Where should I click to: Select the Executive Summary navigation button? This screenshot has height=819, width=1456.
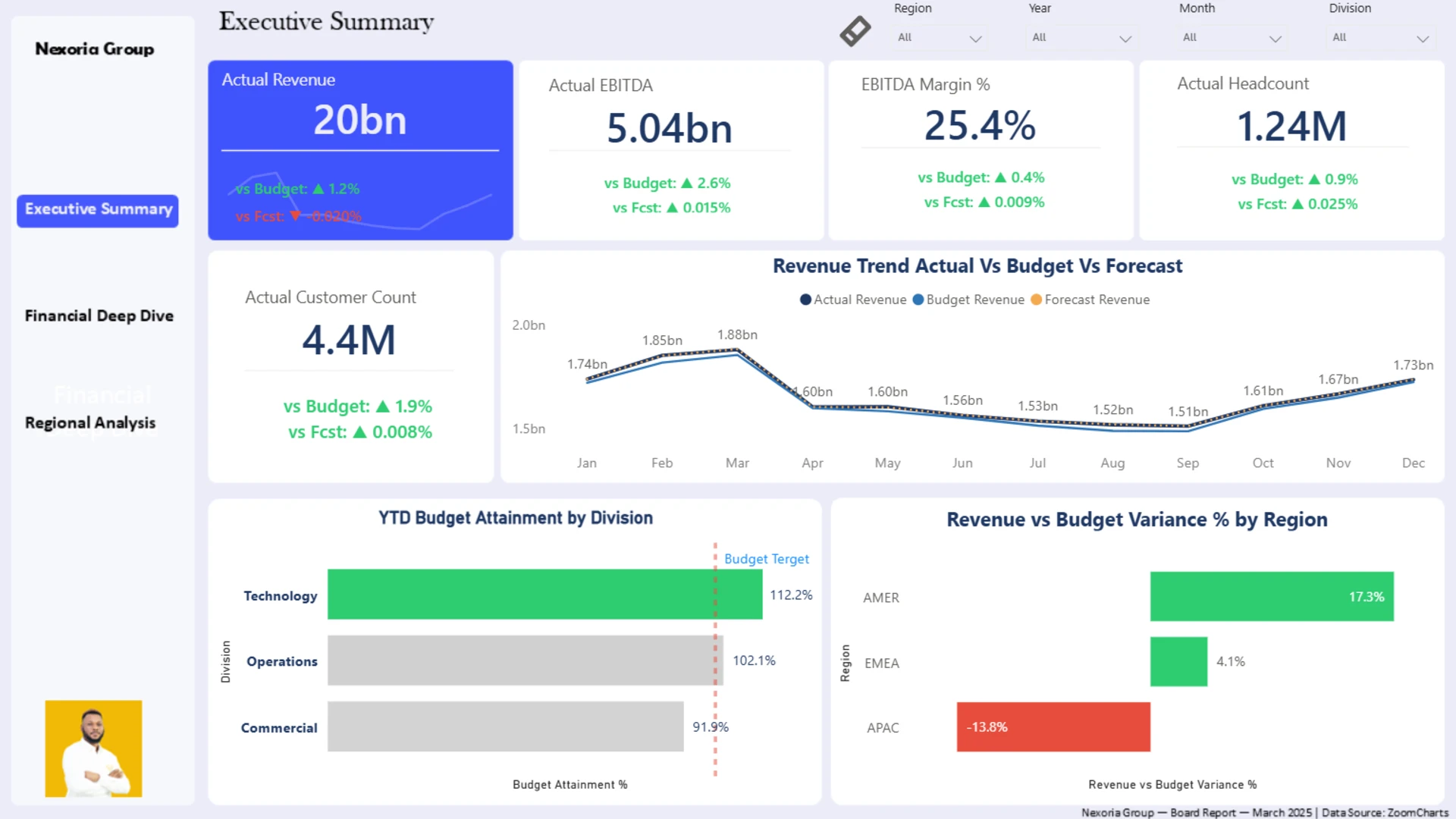click(98, 209)
